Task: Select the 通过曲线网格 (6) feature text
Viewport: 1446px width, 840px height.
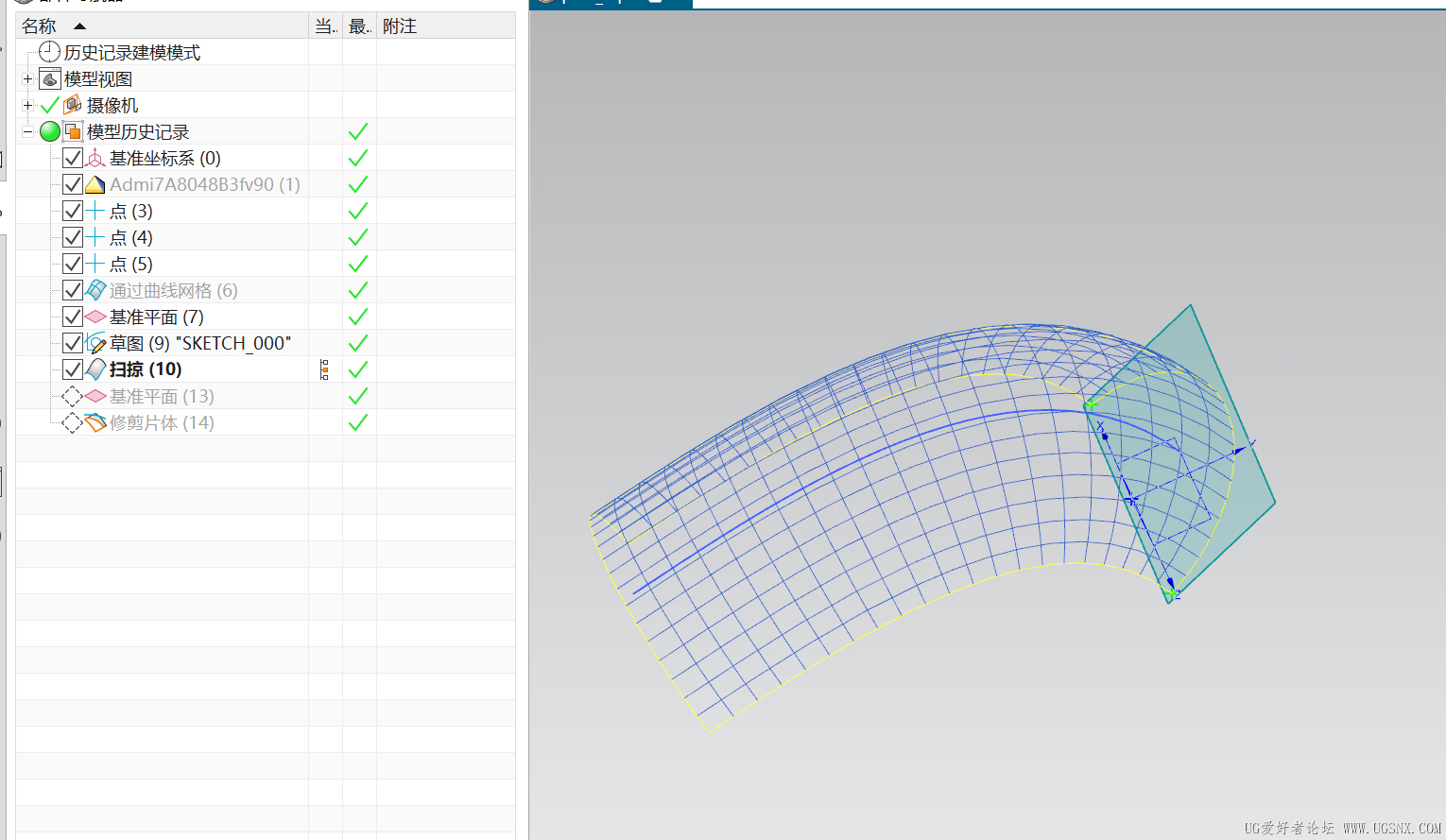Action: tap(174, 290)
